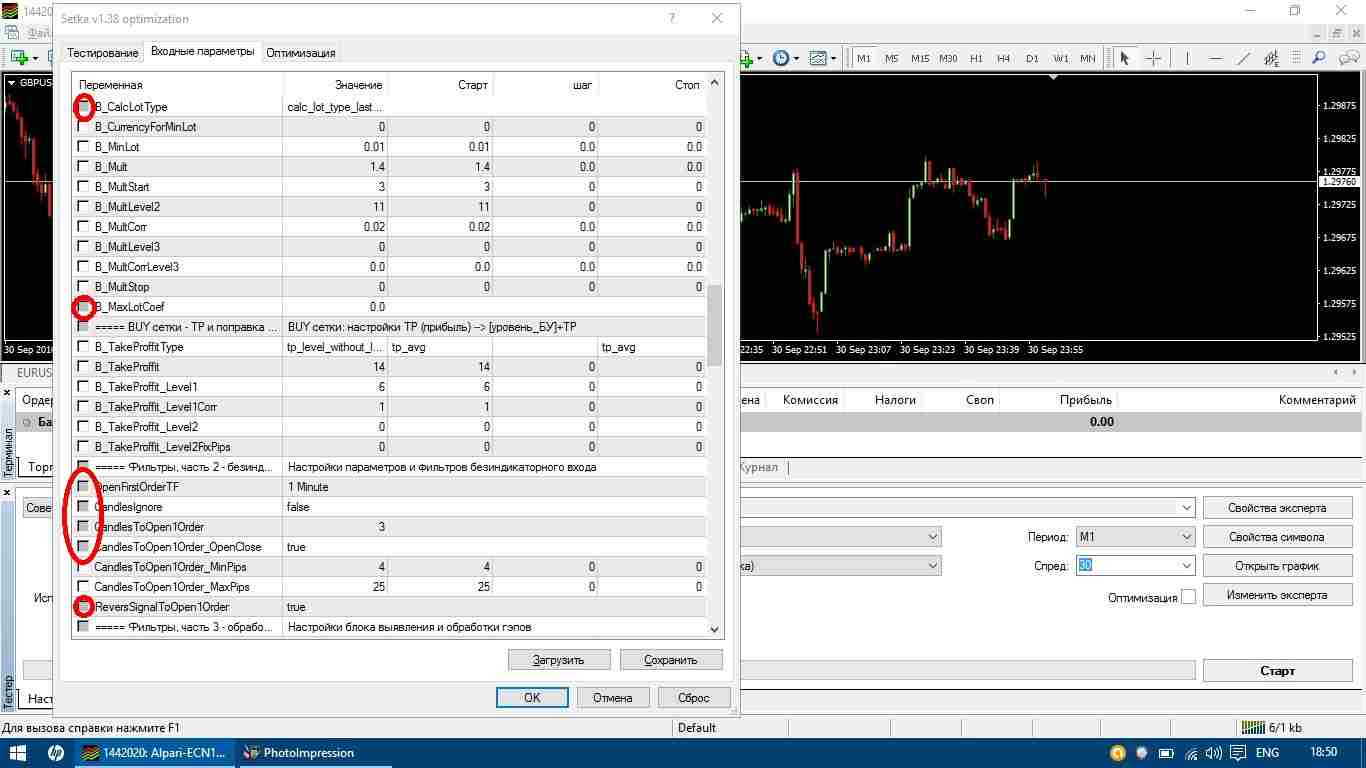Select the arrow cursor tool

[x=1125, y=58]
